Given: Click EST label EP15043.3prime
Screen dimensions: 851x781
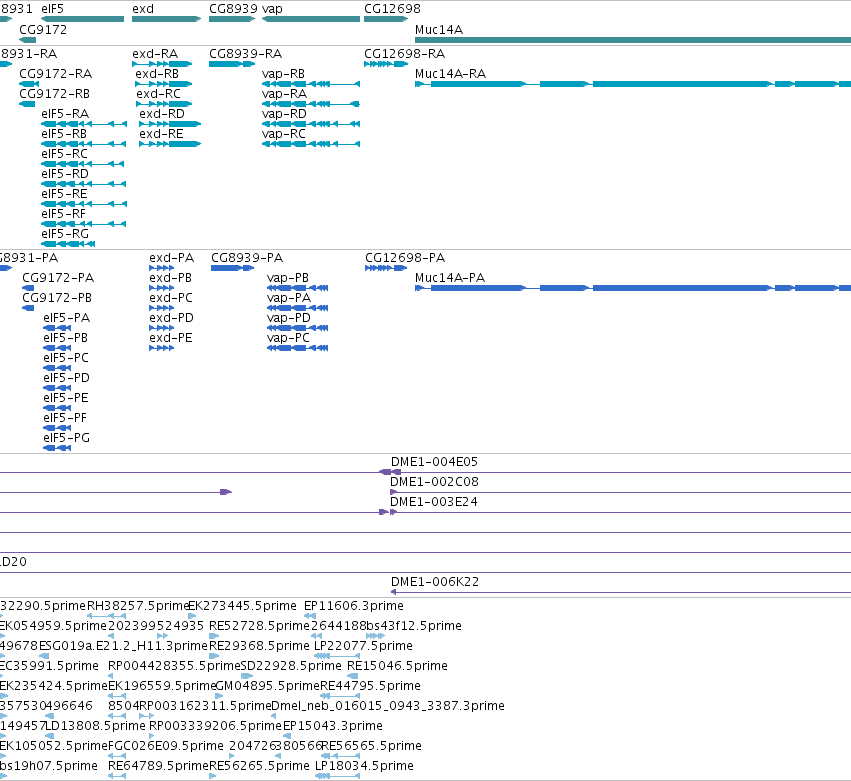Looking at the screenshot, I should [333, 726].
